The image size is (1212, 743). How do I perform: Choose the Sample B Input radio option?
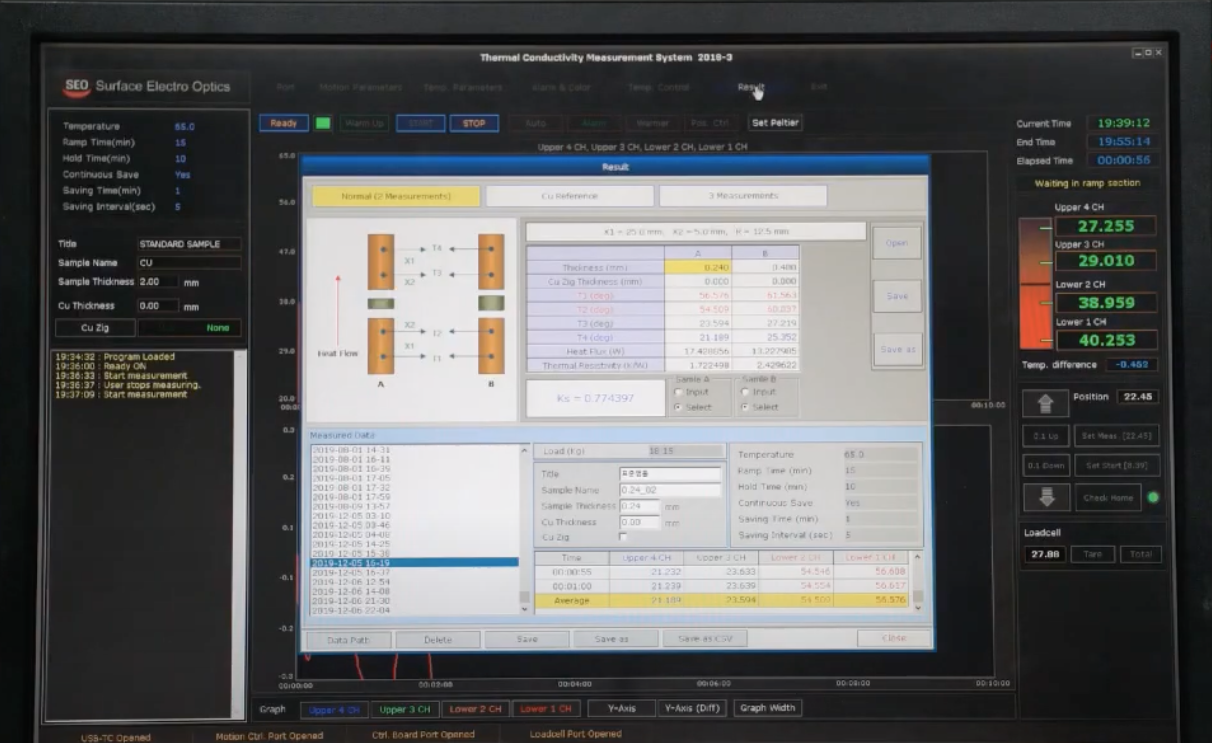[x=746, y=392]
